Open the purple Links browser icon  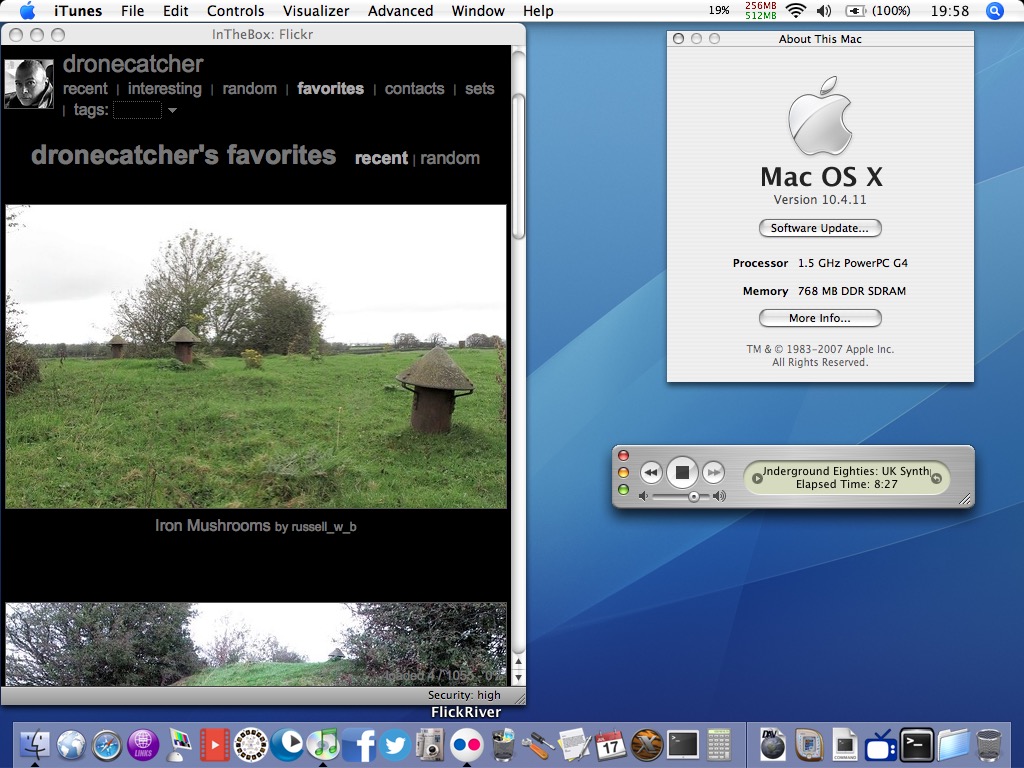(143, 744)
